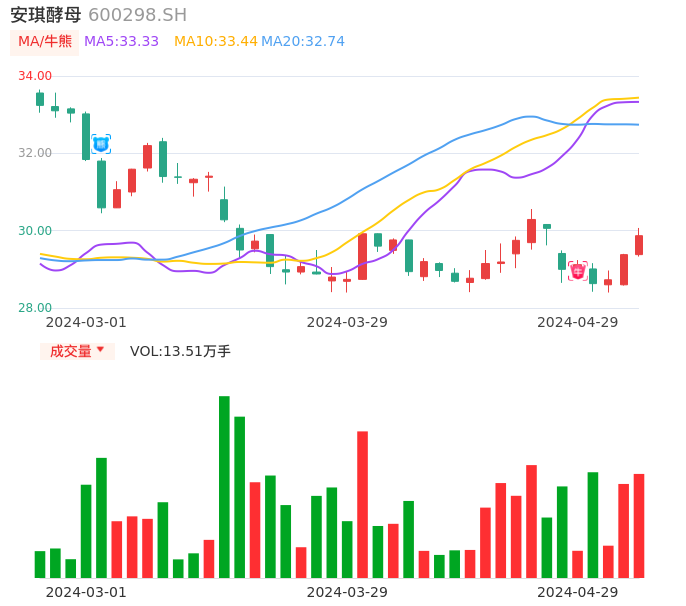The image size is (686, 606).
Task: Click the first green candlestick on the left
Action: click(x=40, y=99)
